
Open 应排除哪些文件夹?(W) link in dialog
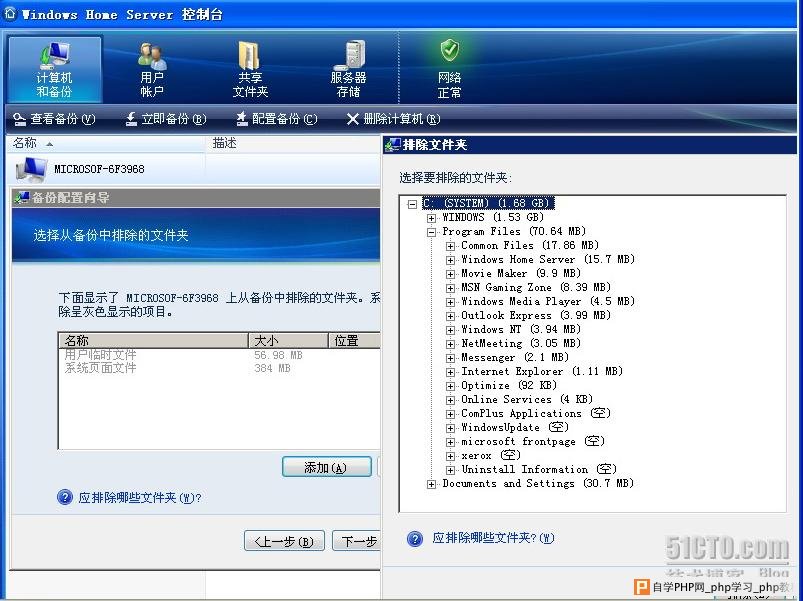(493, 538)
